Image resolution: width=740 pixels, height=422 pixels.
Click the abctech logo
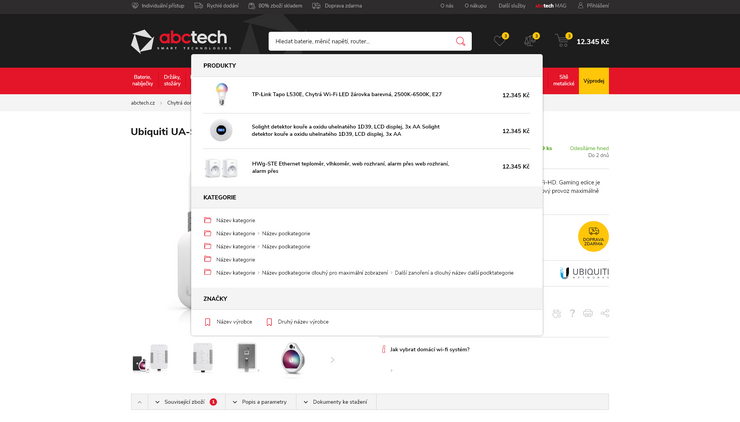pos(179,41)
